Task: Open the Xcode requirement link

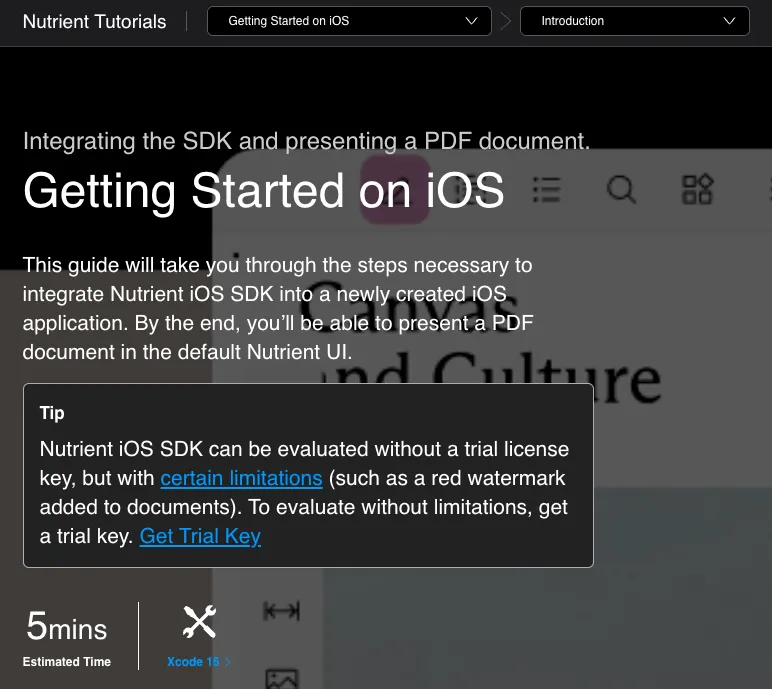Action: [193, 662]
